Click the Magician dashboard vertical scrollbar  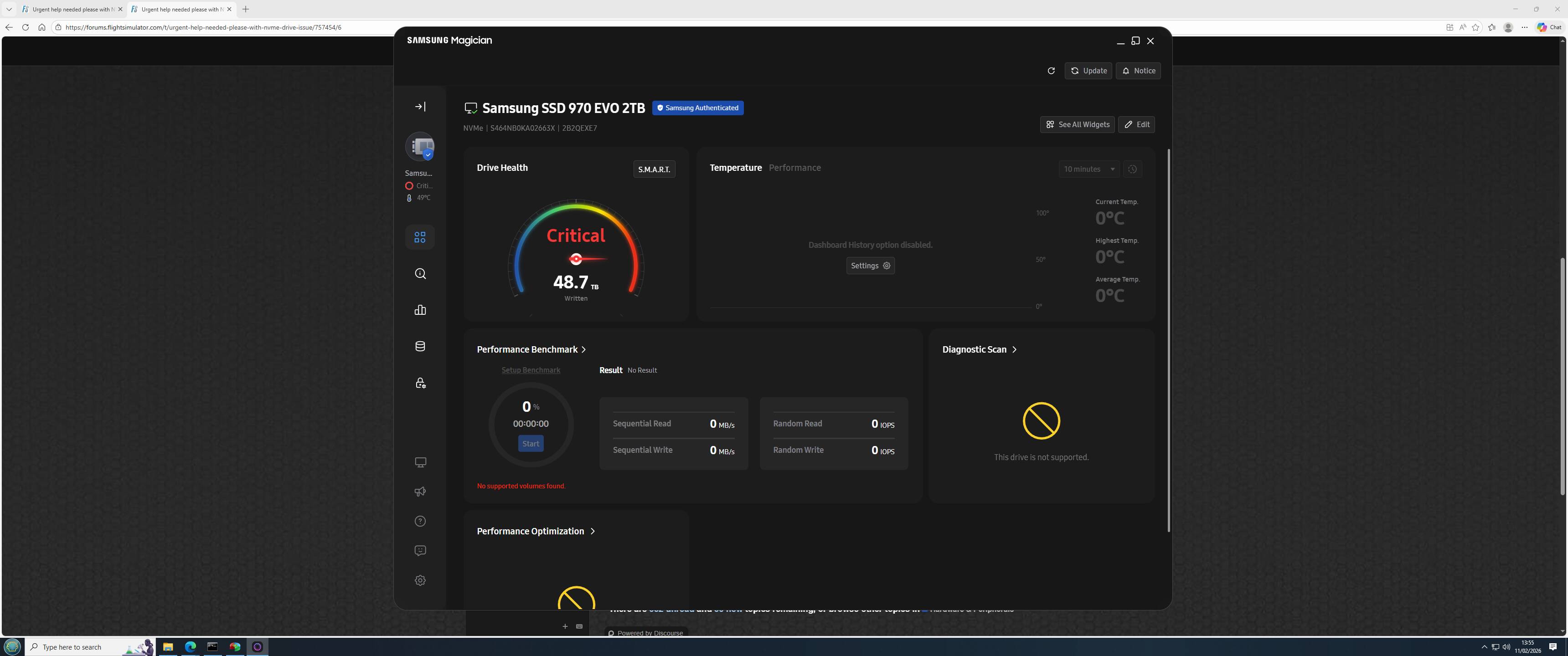coord(1169,341)
